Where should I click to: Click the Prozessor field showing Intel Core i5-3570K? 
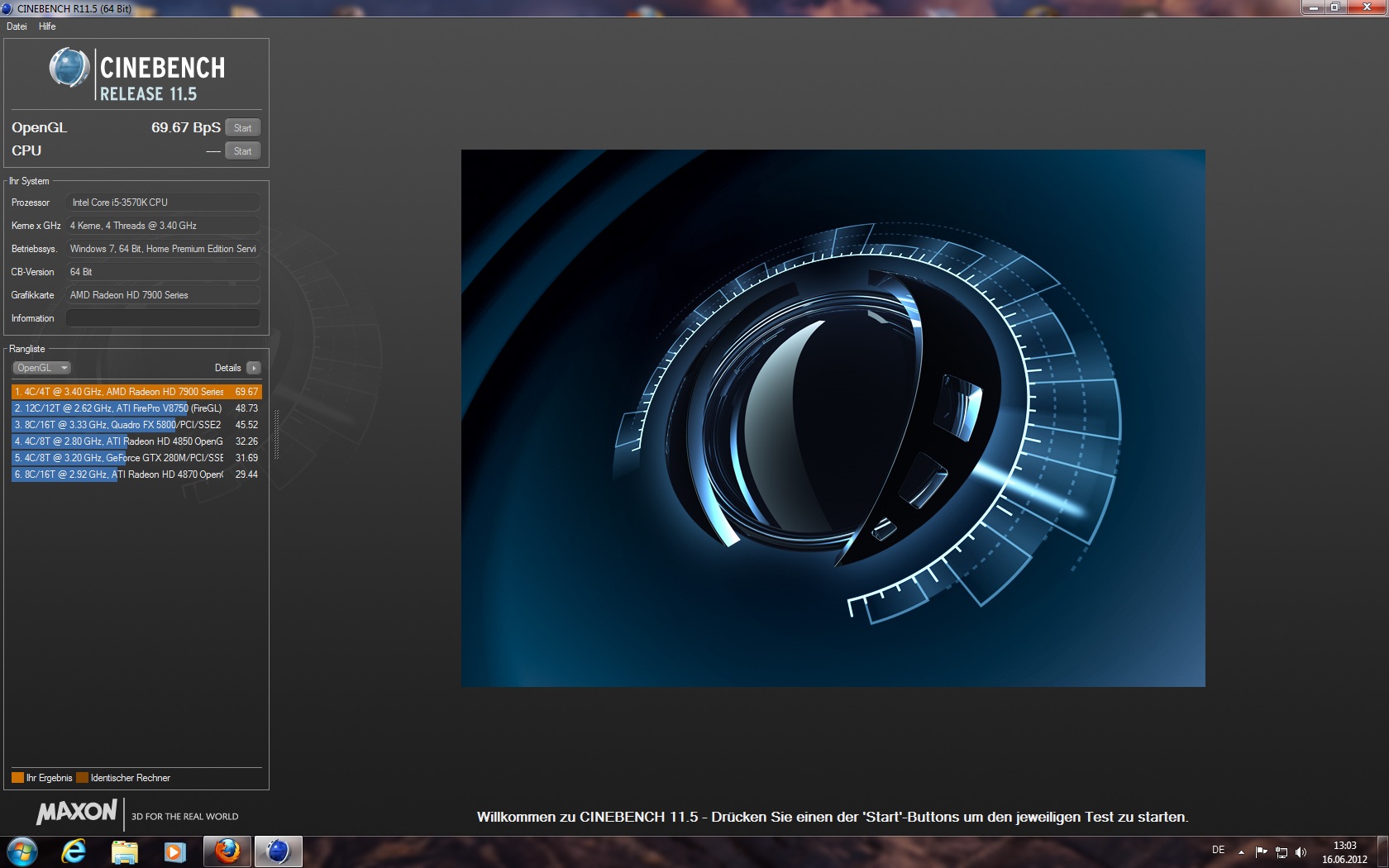pyautogui.click(x=163, y=203)
